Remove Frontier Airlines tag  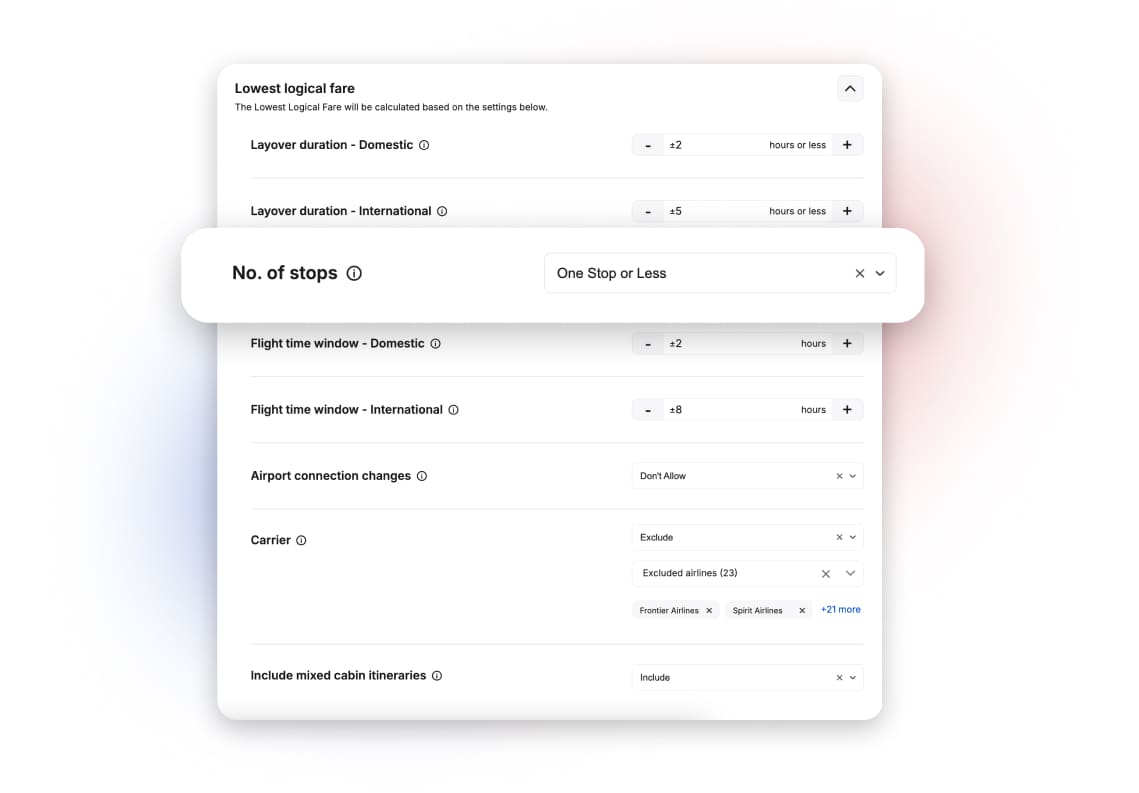[709, 610]
